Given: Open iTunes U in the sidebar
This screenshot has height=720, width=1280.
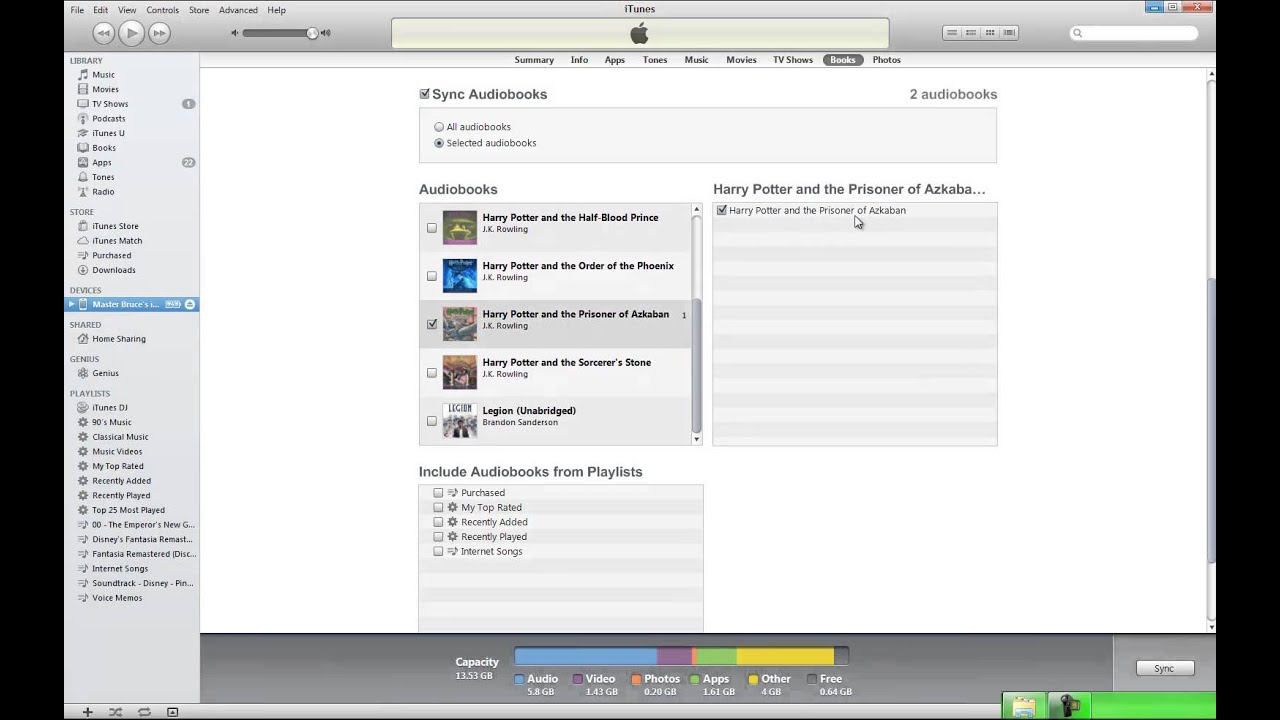Looking at the screenshot, I should click(x=108, y=133).
